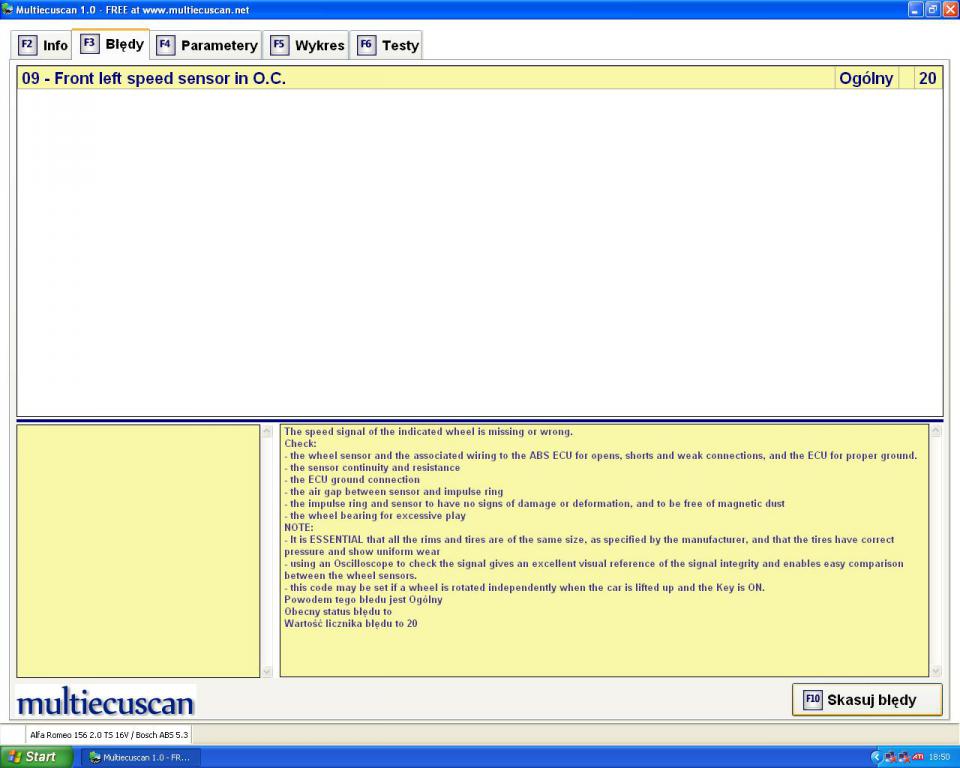The image size is (960, 768).
Task: Open the F2 Info tab
Action: 42,45
